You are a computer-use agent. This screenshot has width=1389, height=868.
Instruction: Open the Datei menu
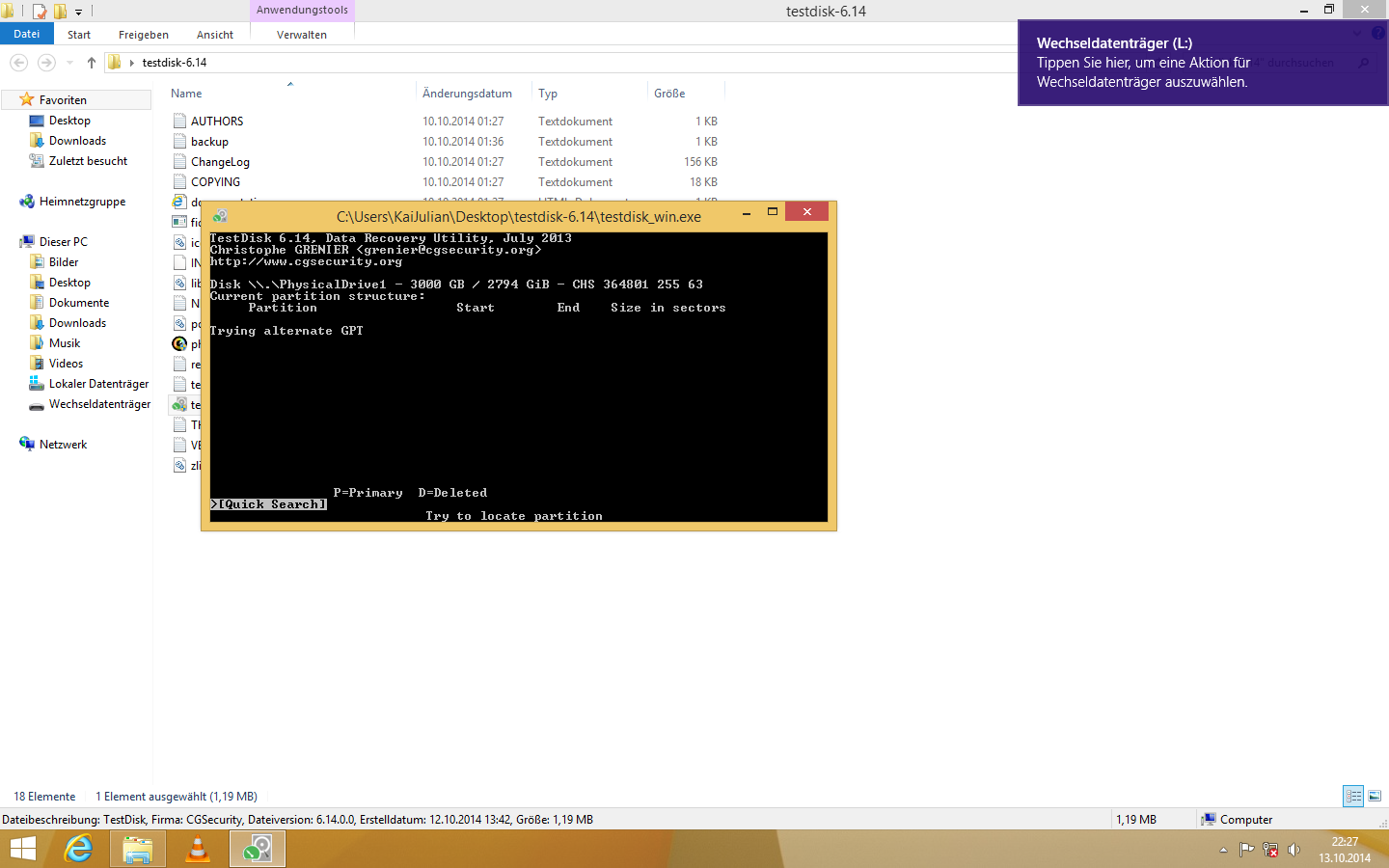click(27, 34)
